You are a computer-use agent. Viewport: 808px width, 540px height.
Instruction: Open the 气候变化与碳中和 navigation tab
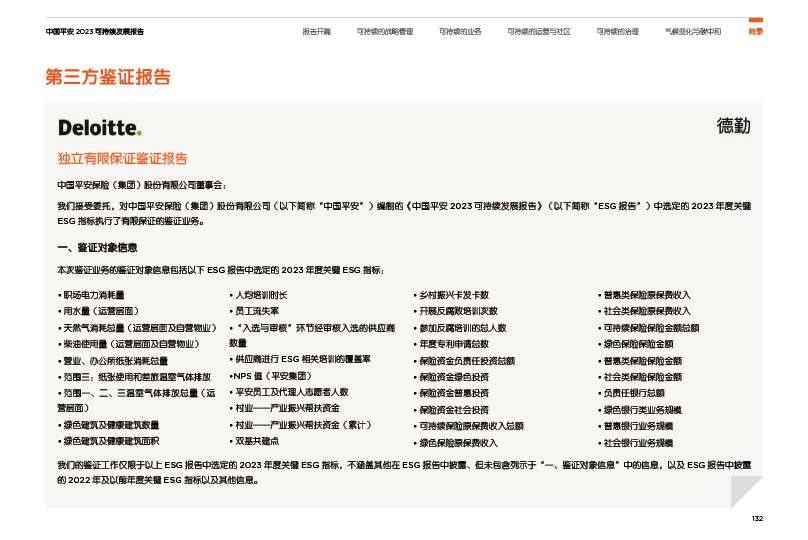pos(692,32)
